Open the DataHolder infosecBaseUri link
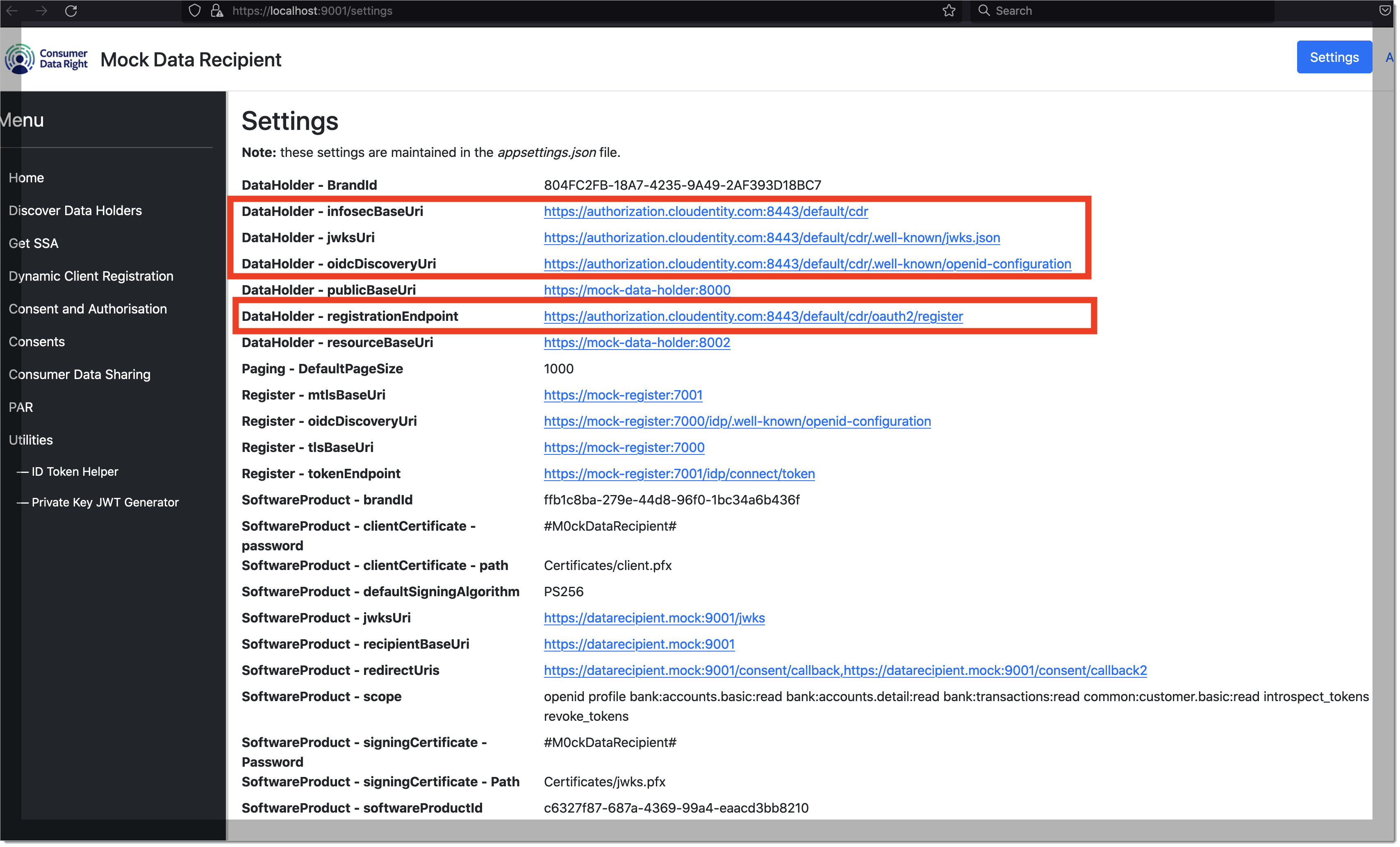 coord(706,211)
